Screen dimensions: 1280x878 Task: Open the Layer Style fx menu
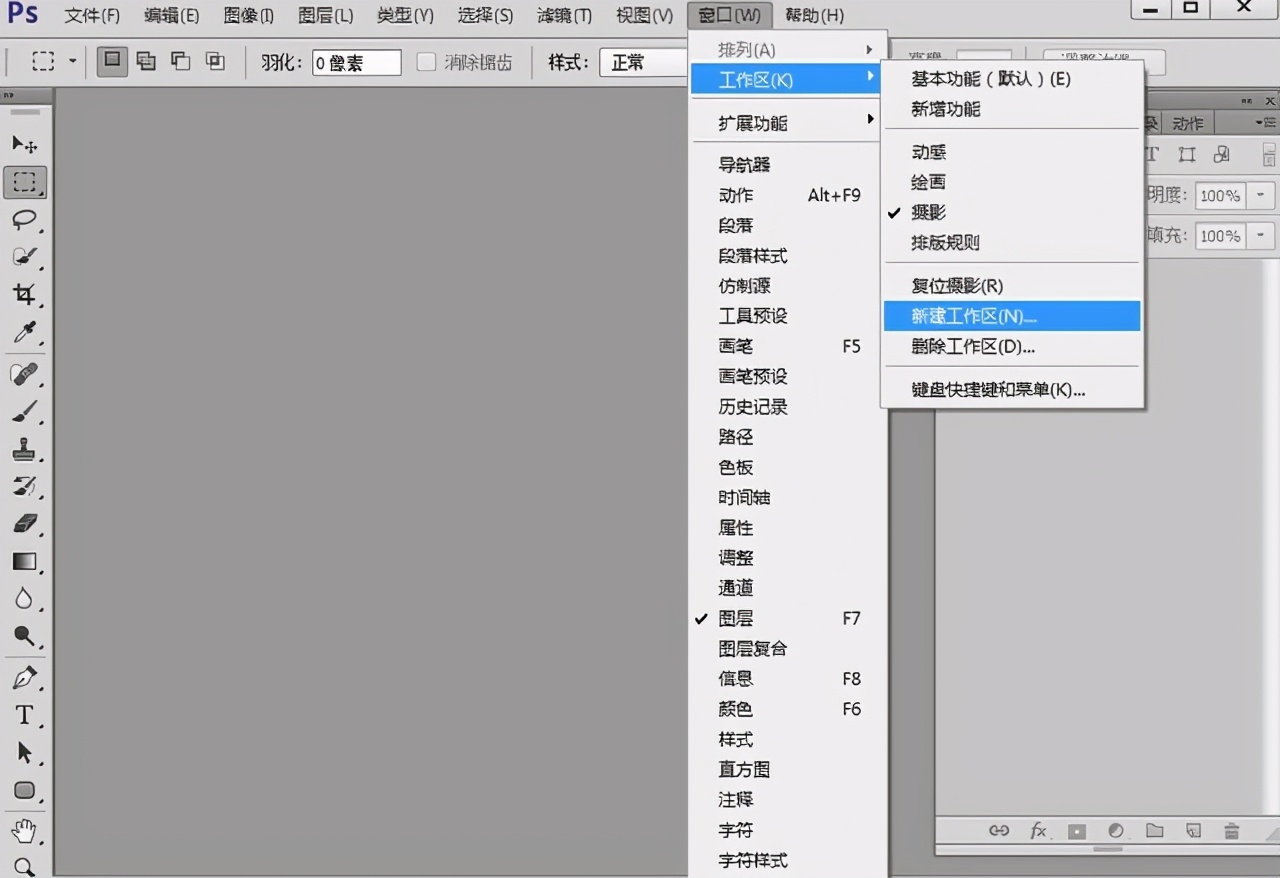tap(1038, 830)
